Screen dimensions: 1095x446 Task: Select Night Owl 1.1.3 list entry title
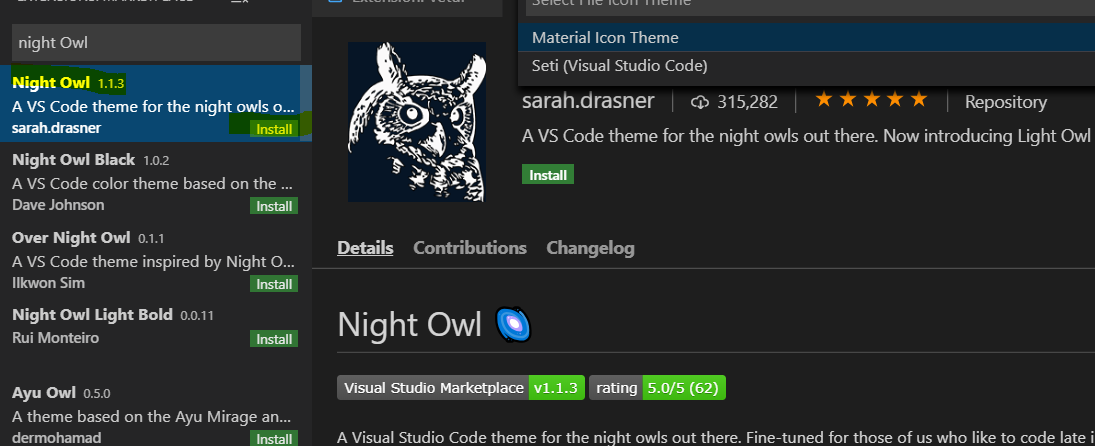click(x=51, y=82)
